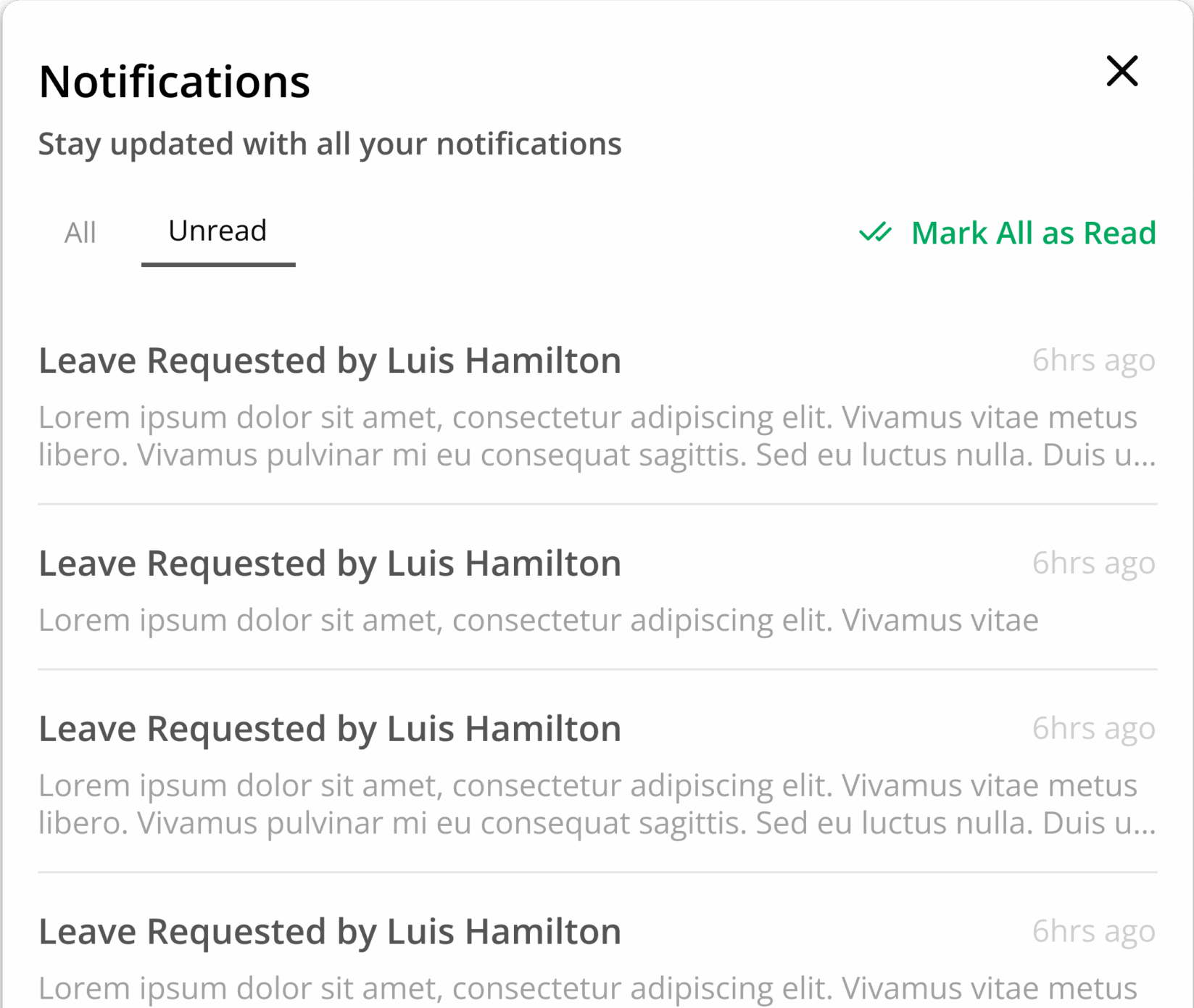
Task: Click the underline indicator beneath the Unread tab
Action: coord(218,264)
